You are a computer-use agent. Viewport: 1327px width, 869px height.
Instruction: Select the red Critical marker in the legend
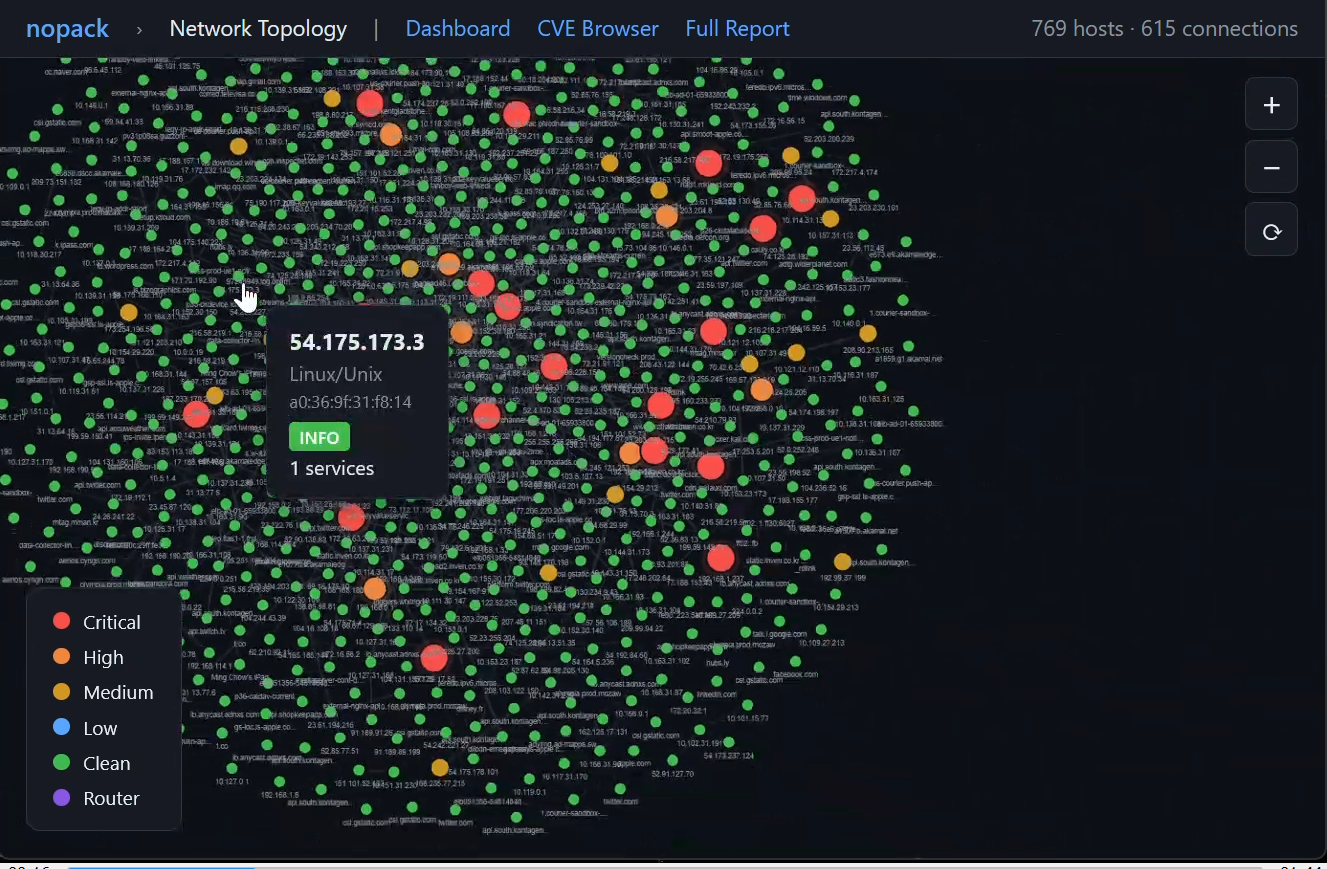(x=62, y=621)
